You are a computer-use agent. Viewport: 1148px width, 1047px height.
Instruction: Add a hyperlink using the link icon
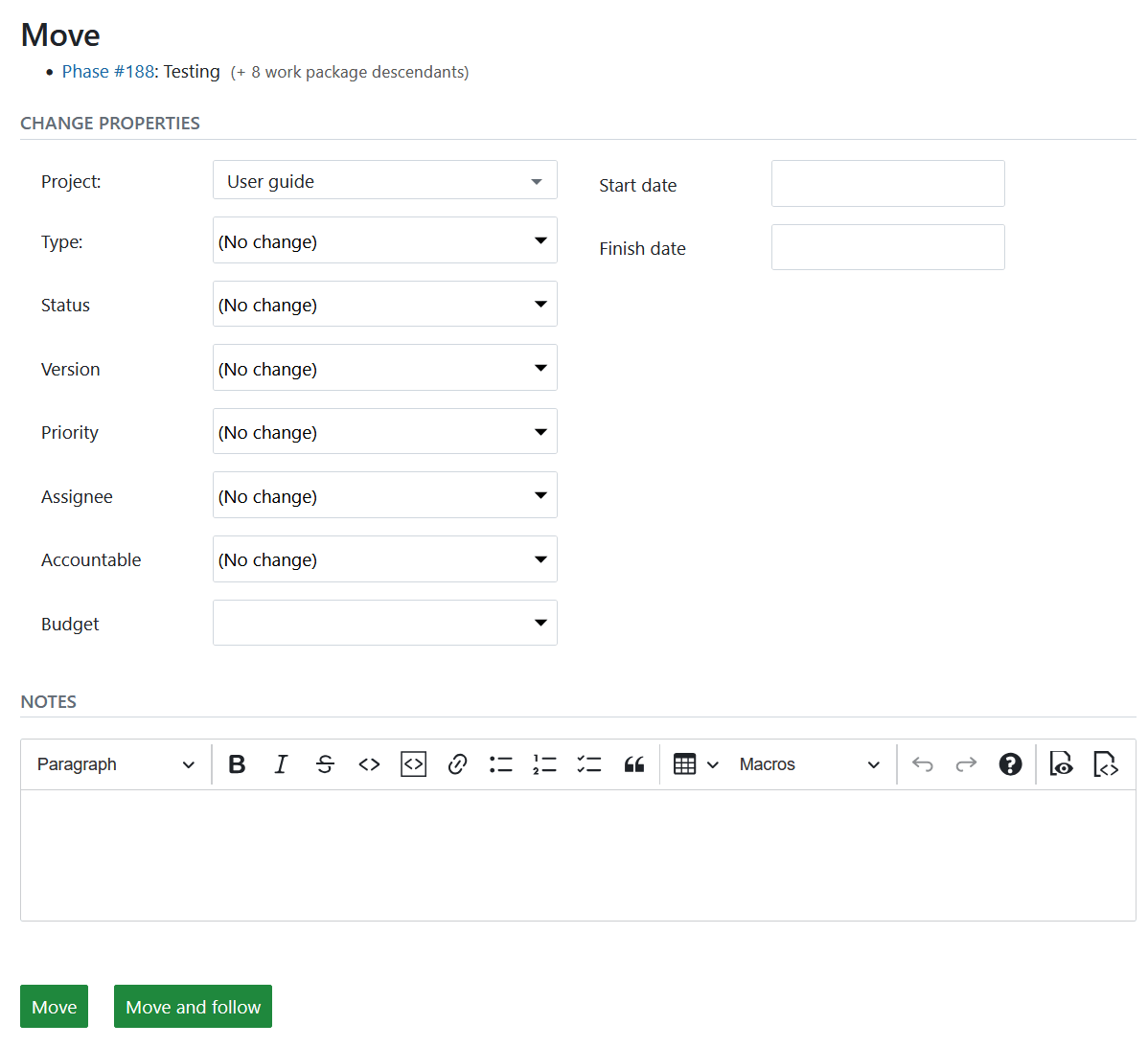pyautogui.click(x=457, y=763)
